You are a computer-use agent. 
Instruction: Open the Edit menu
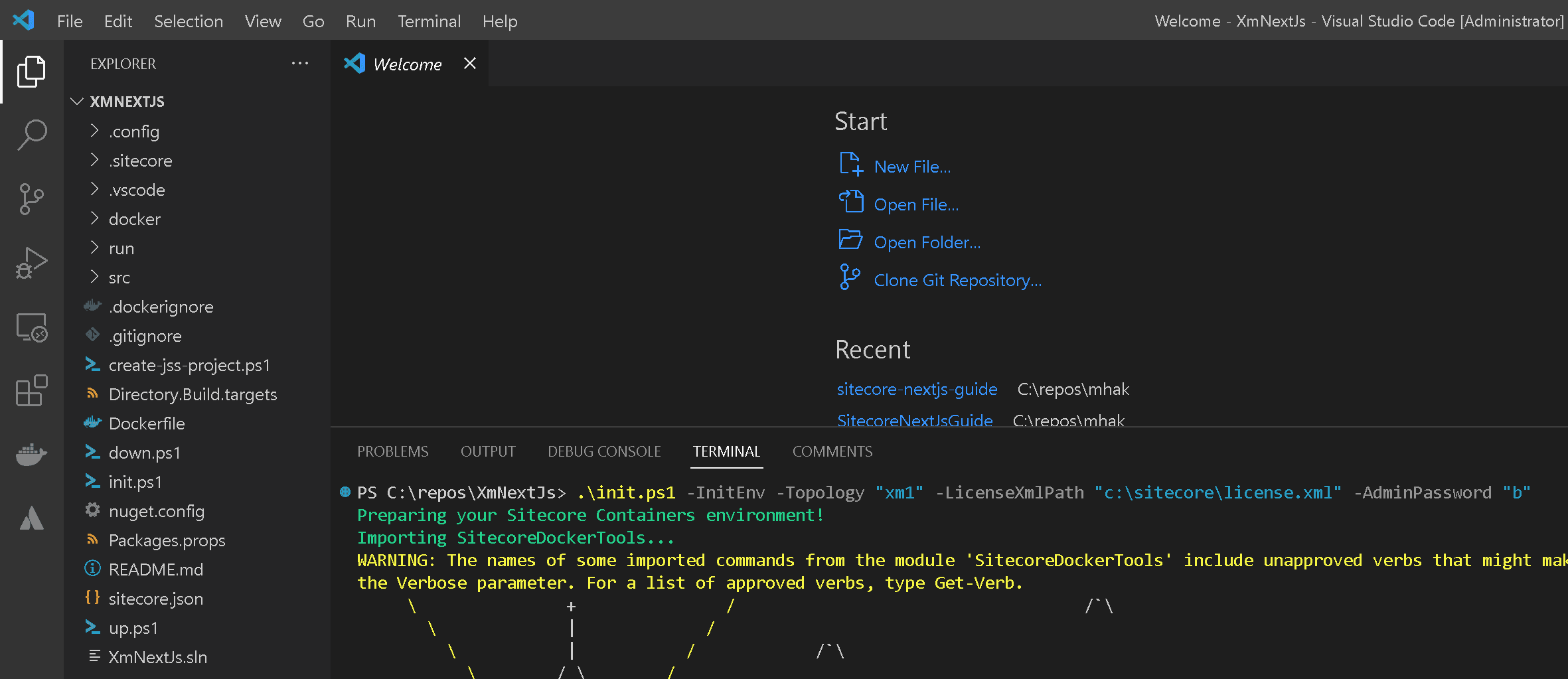pos(118,21)
